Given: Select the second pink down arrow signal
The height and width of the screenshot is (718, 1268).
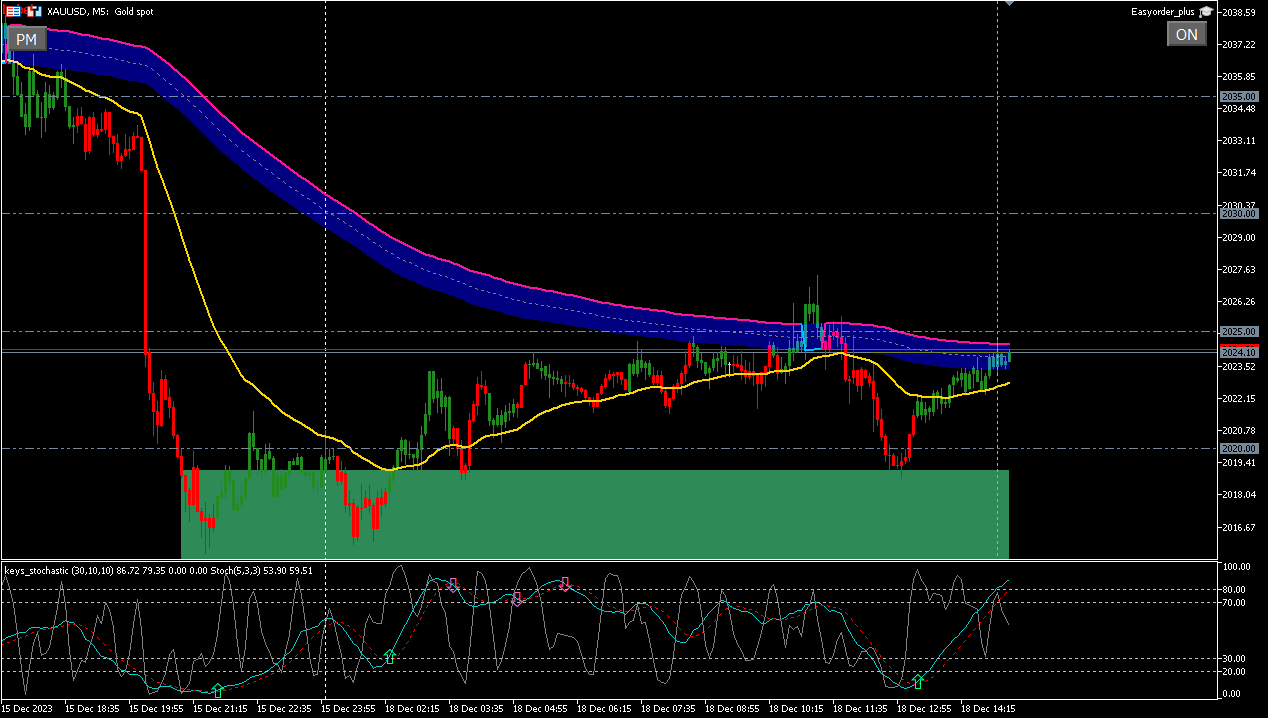Looking at the screenshot, I should (x=517, y=599).
